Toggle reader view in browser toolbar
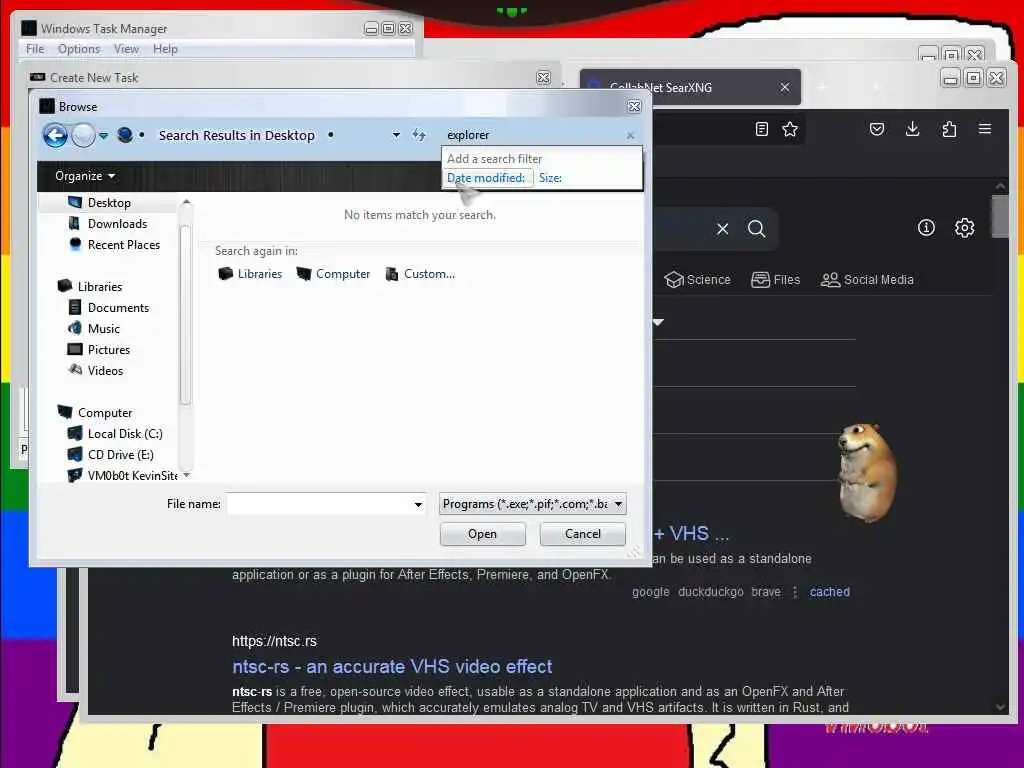The image size is (1024, 768). pos(761,129)
